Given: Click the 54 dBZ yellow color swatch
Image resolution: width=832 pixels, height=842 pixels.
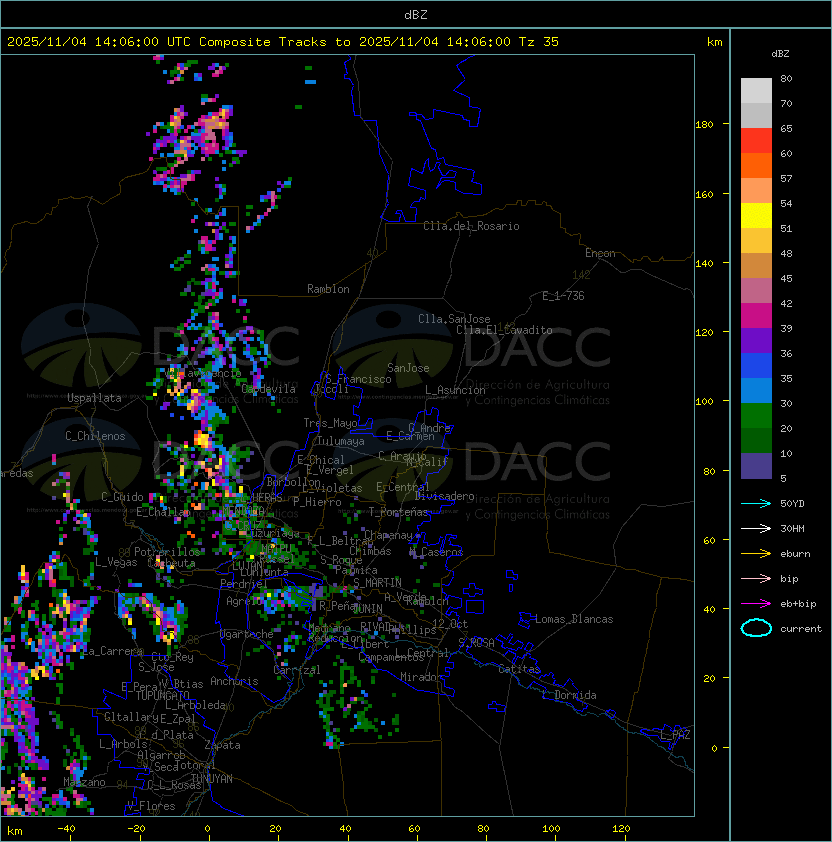Looking at the screenshot, I should click(x=756, y=216).
